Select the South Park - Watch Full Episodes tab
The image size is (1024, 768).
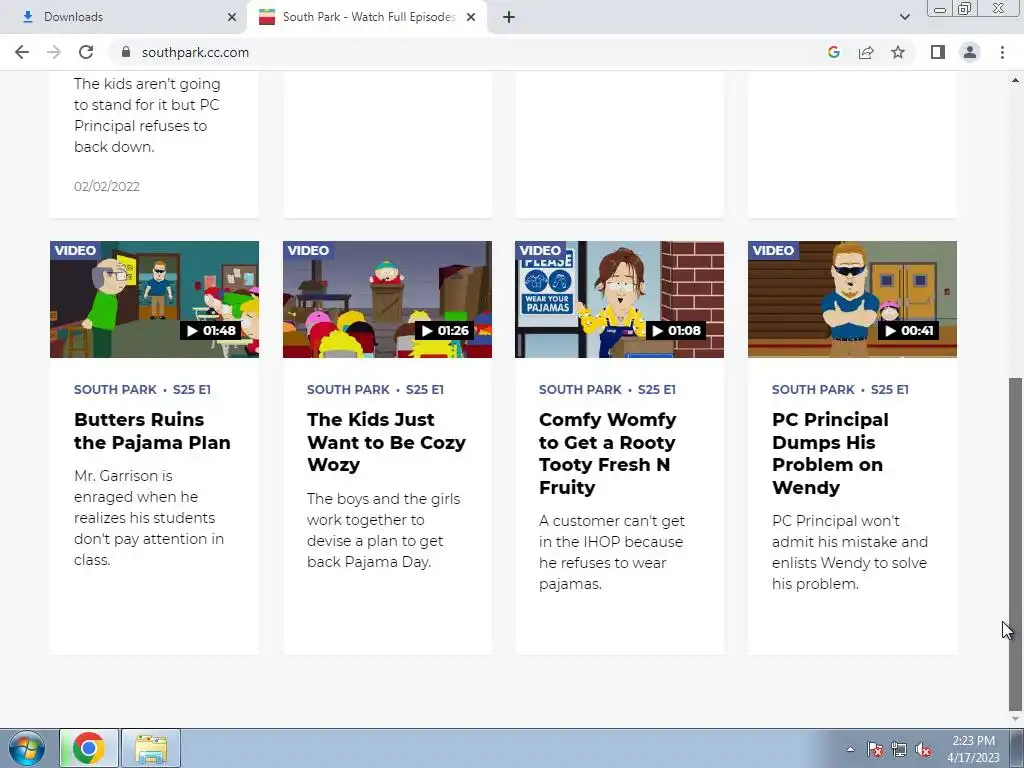(x=367, y=17)
